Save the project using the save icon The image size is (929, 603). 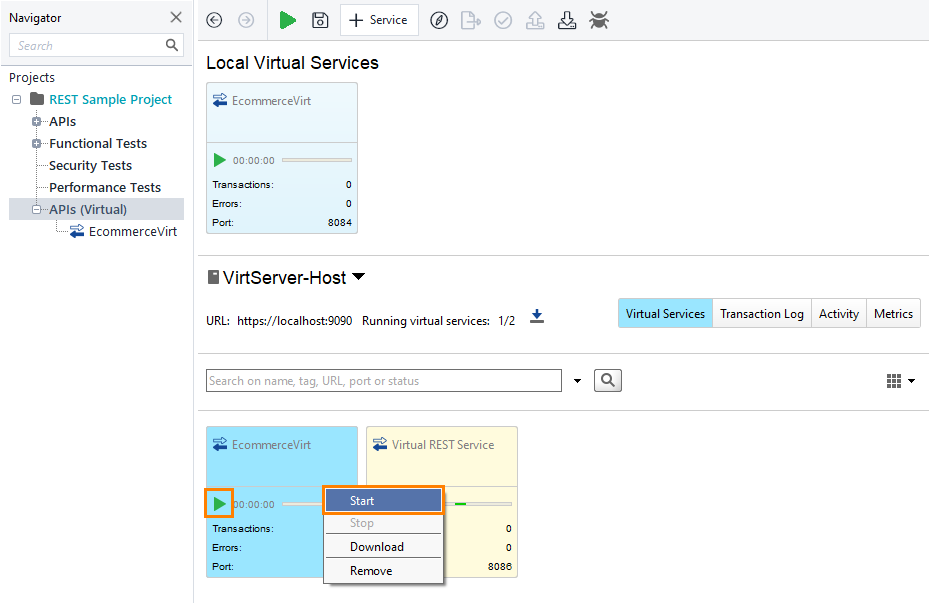[x=319, y=20]
